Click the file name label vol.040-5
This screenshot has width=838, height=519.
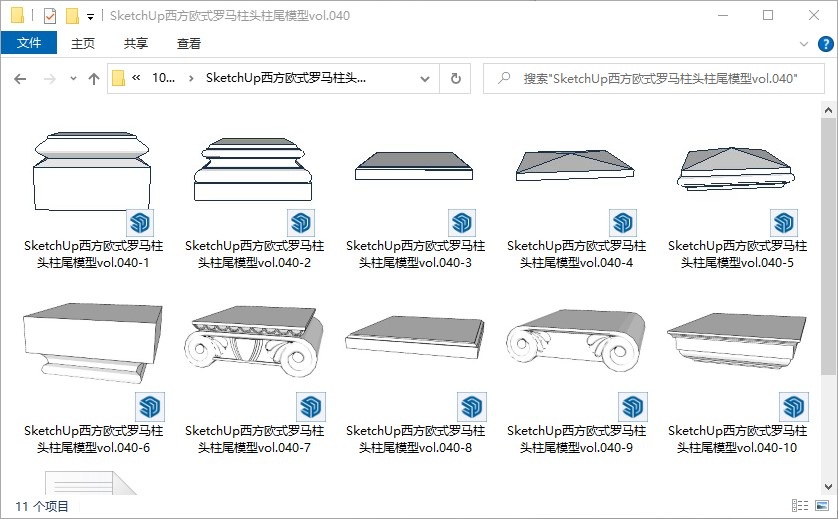tap(738, 254)
